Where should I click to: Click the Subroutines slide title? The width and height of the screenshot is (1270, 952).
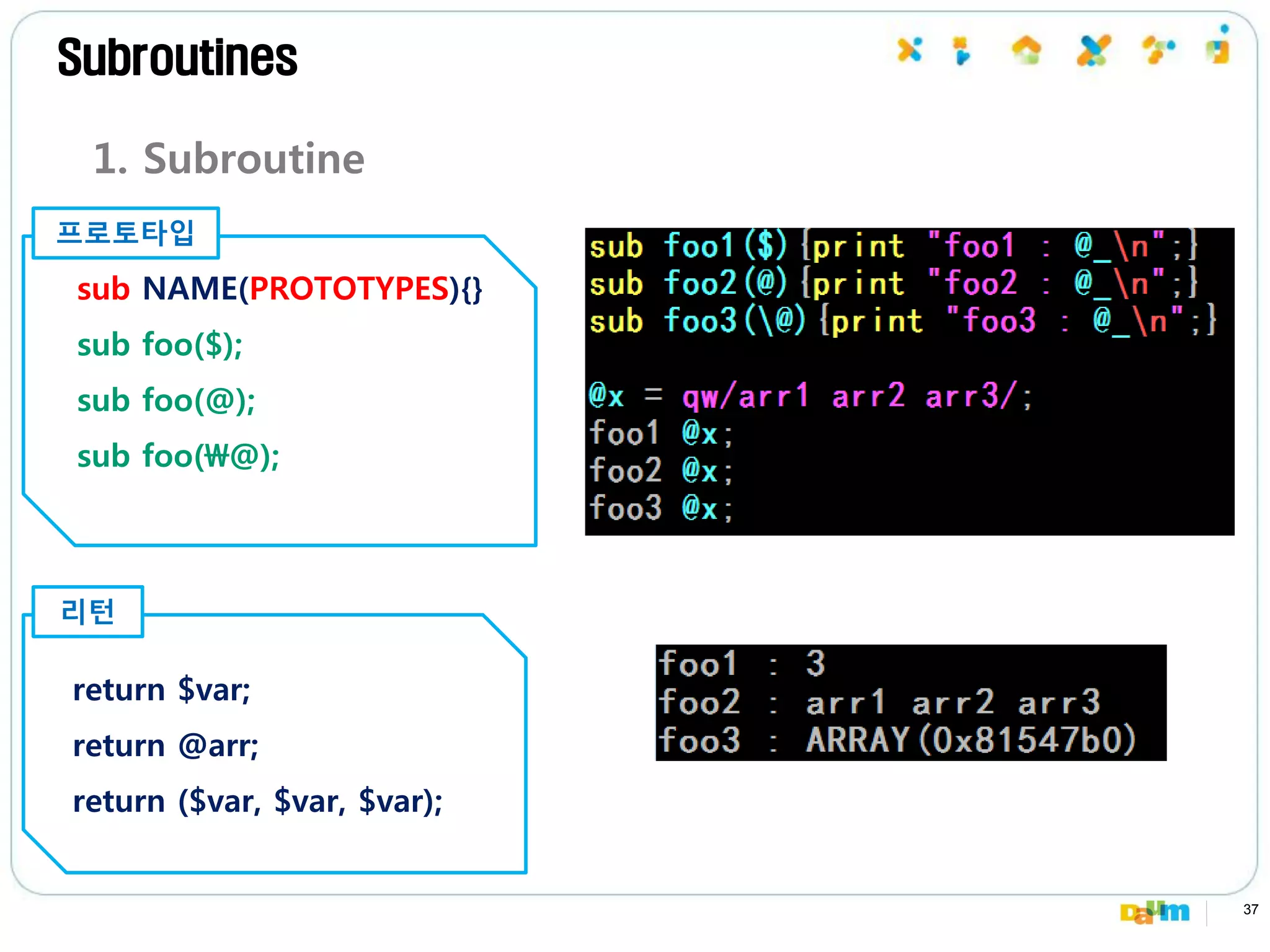click(x=177, y=57)
